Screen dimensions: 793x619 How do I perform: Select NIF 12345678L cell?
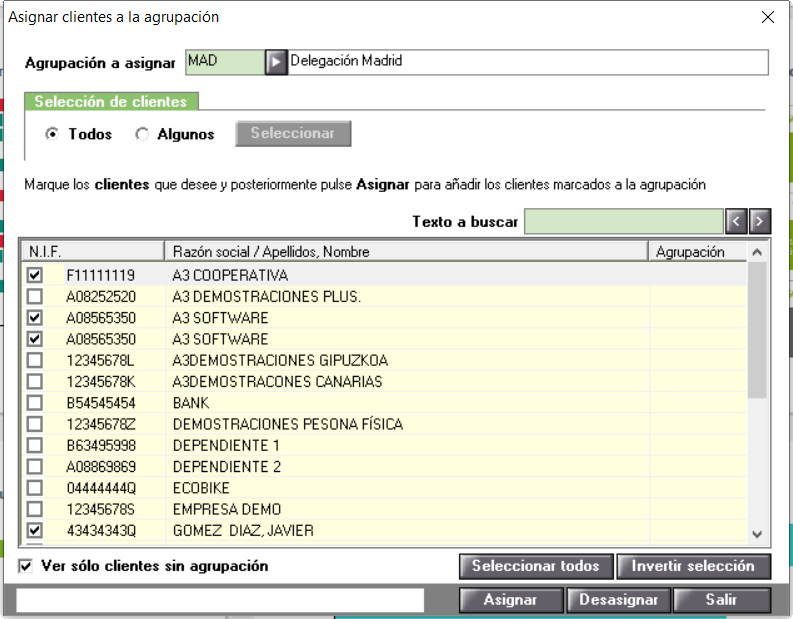coord(101,360)
